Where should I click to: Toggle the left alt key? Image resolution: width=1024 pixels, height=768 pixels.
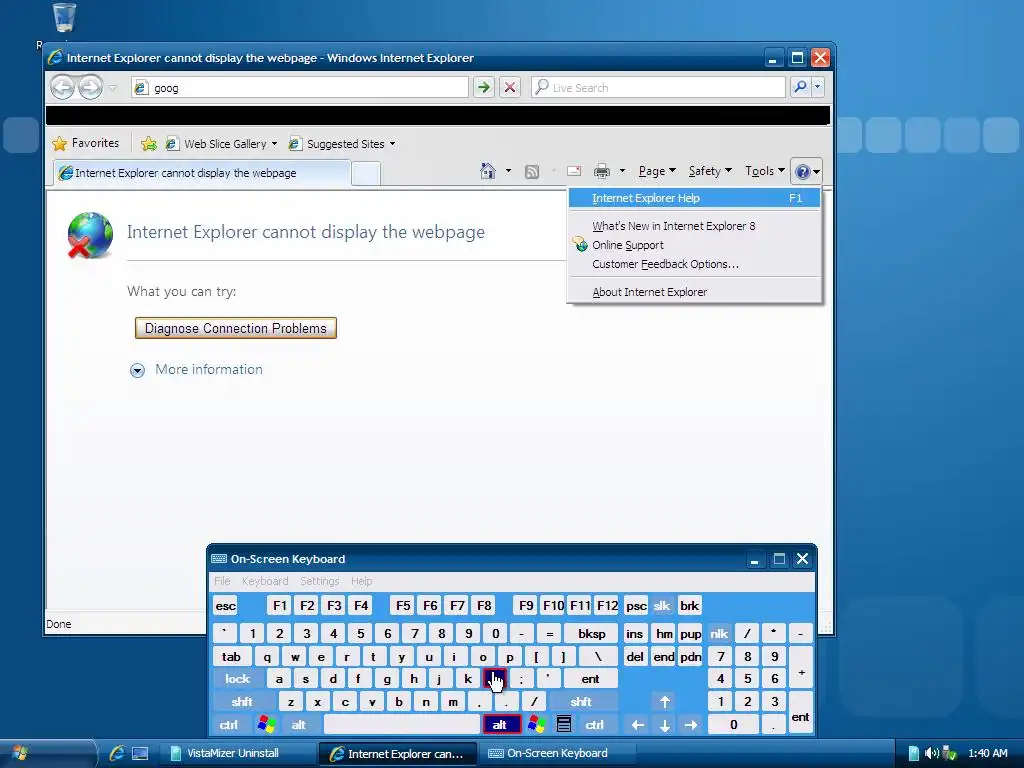click(298, 725)
